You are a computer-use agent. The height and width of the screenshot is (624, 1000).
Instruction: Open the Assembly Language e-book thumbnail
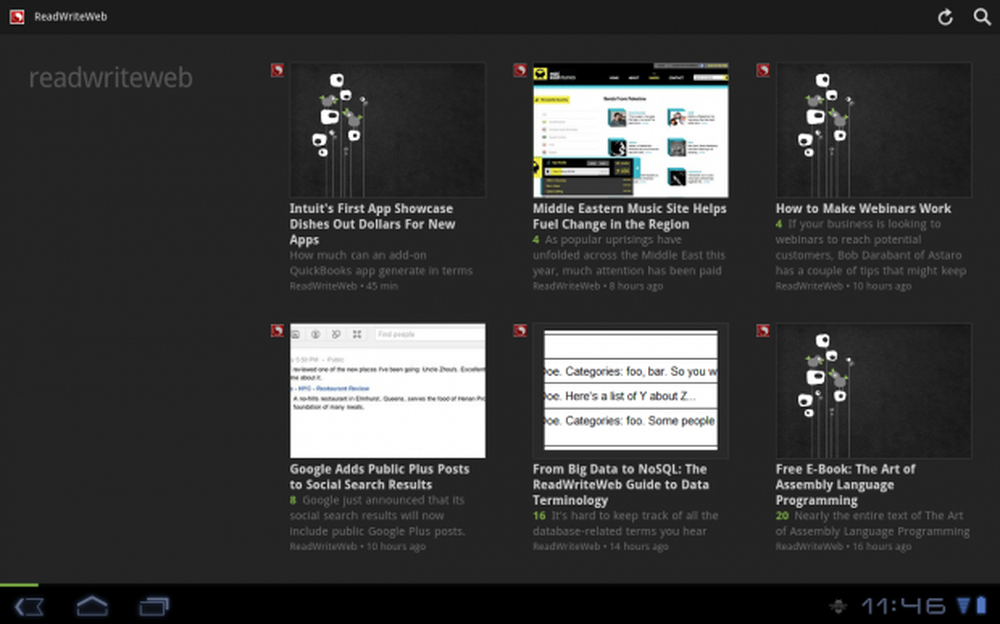tap(874, 390)
